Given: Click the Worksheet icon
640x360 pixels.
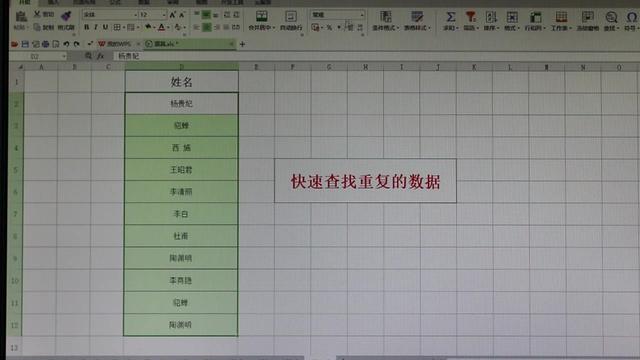Looking at the screenshot, I should pos(562,17).
